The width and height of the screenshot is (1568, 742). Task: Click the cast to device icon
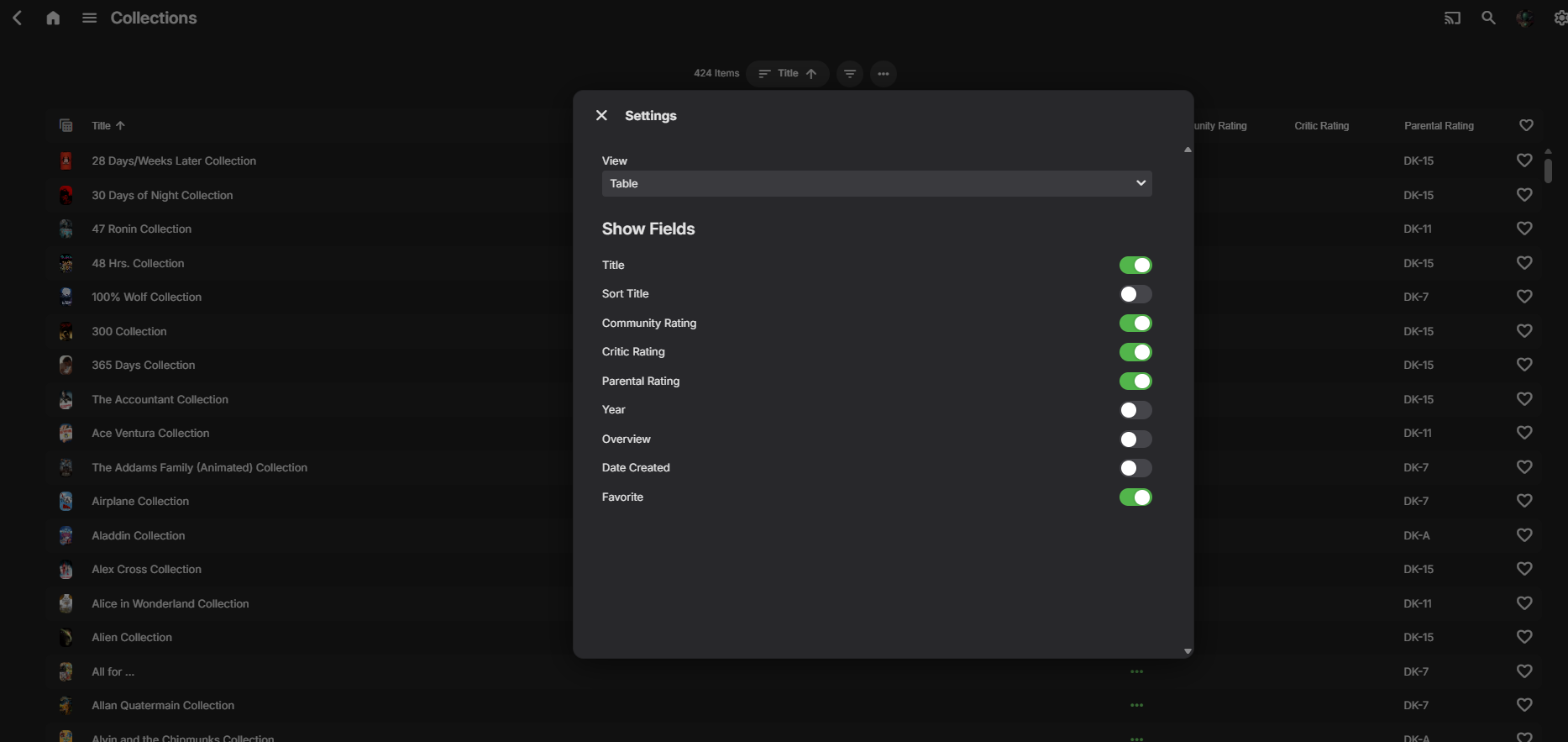click(x=1452, y=18)
